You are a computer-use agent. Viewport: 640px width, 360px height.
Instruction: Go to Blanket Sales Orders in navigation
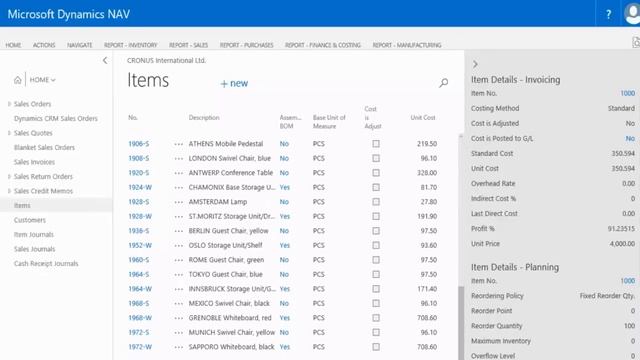[44, 147]
